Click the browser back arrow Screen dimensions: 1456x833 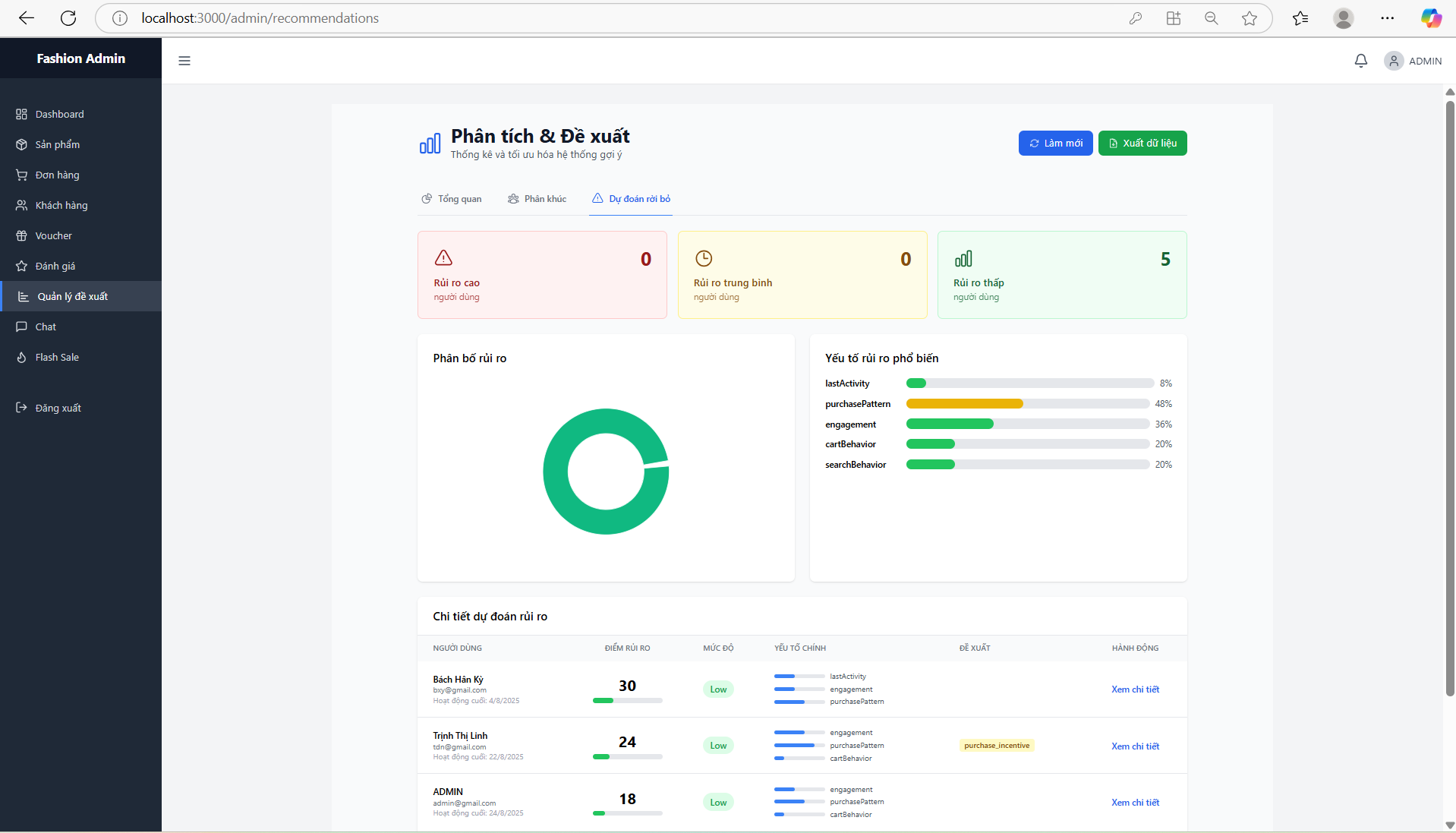point(27,18)
